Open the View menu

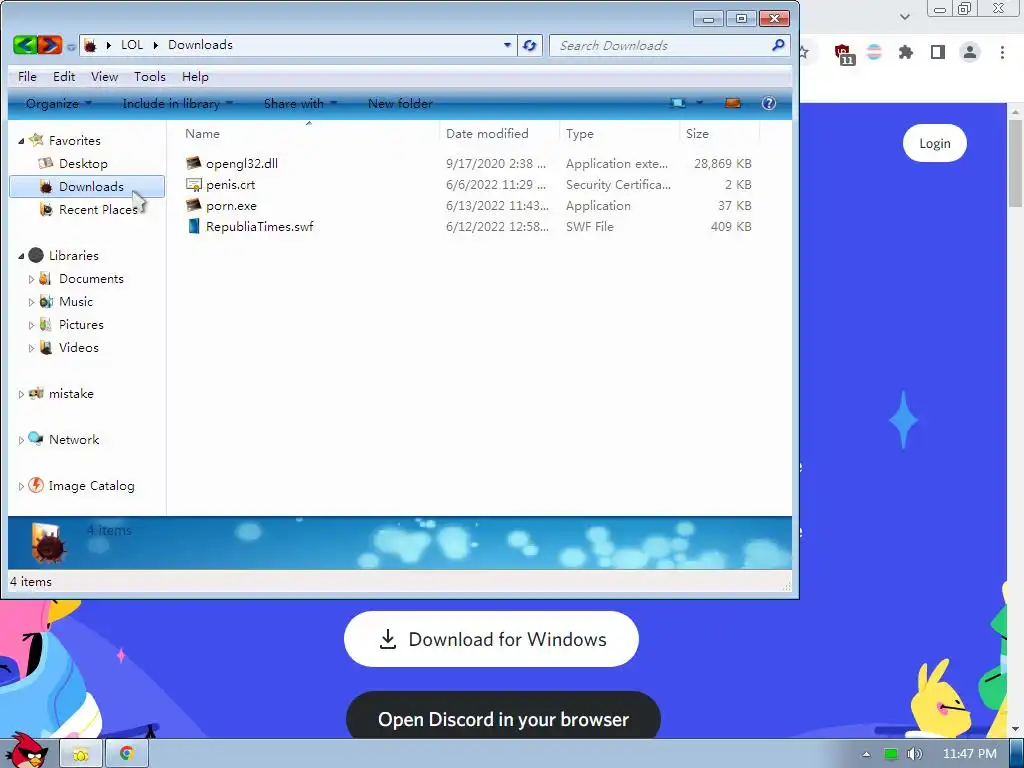(104, 76)
